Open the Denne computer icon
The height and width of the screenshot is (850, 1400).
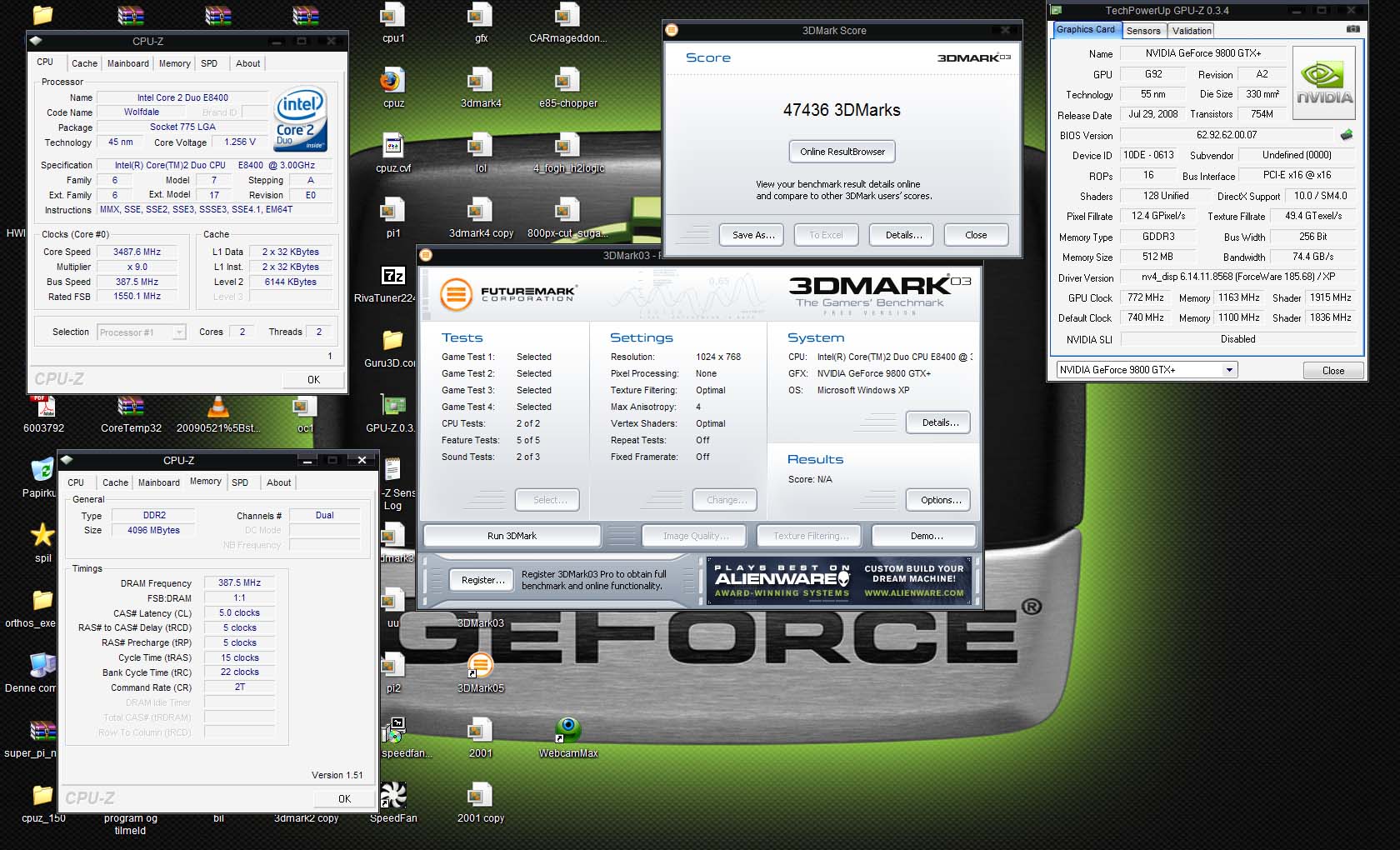42,665
